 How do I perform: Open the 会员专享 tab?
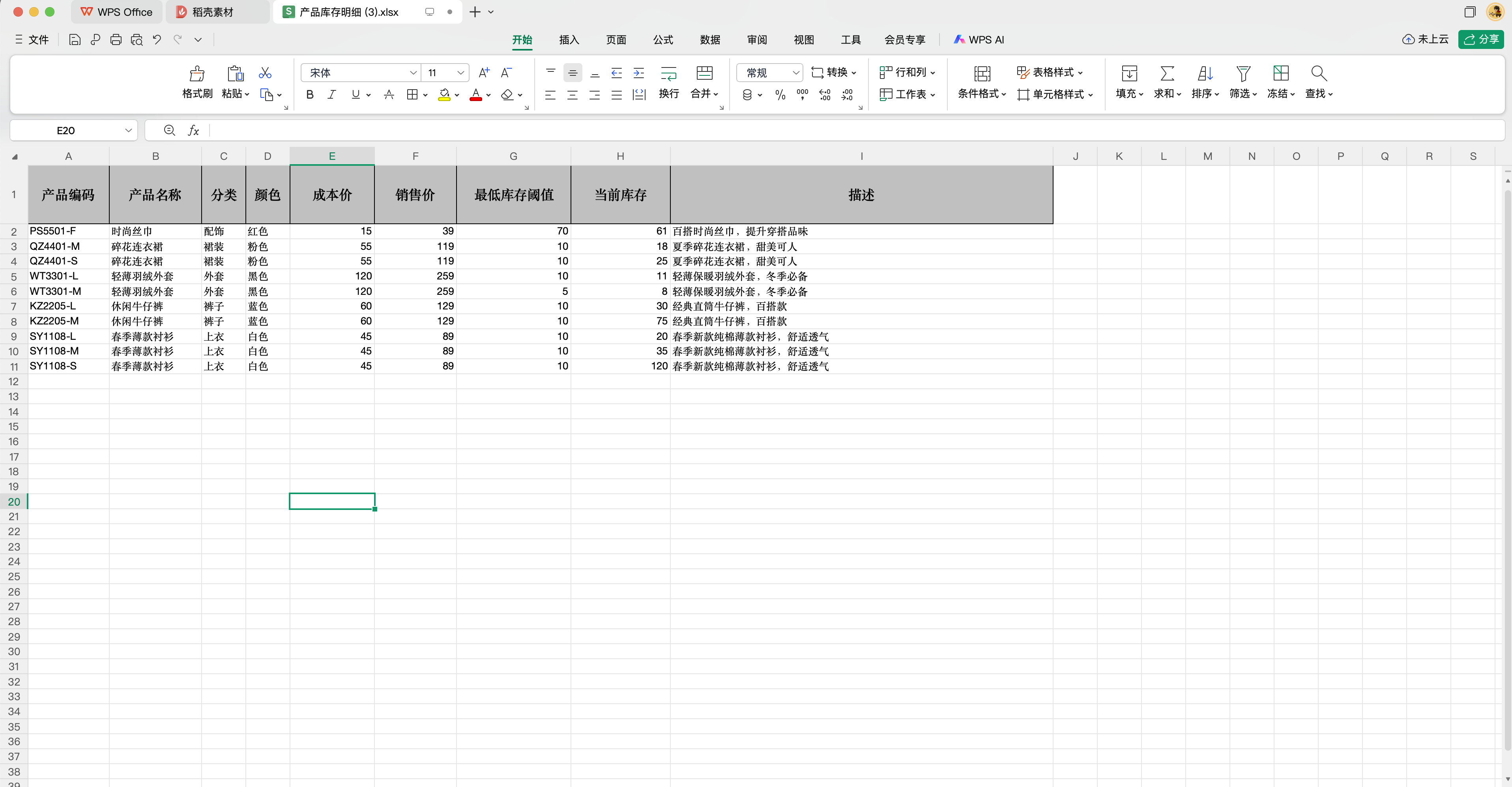tap(904, 39)
